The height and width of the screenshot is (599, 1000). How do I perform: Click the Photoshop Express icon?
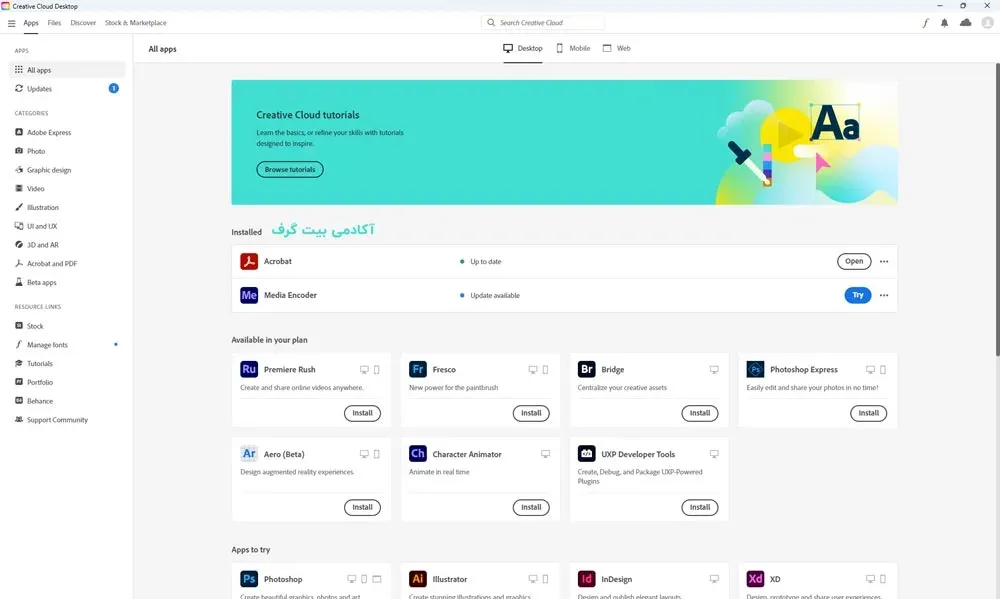click(x=755, y=369)
